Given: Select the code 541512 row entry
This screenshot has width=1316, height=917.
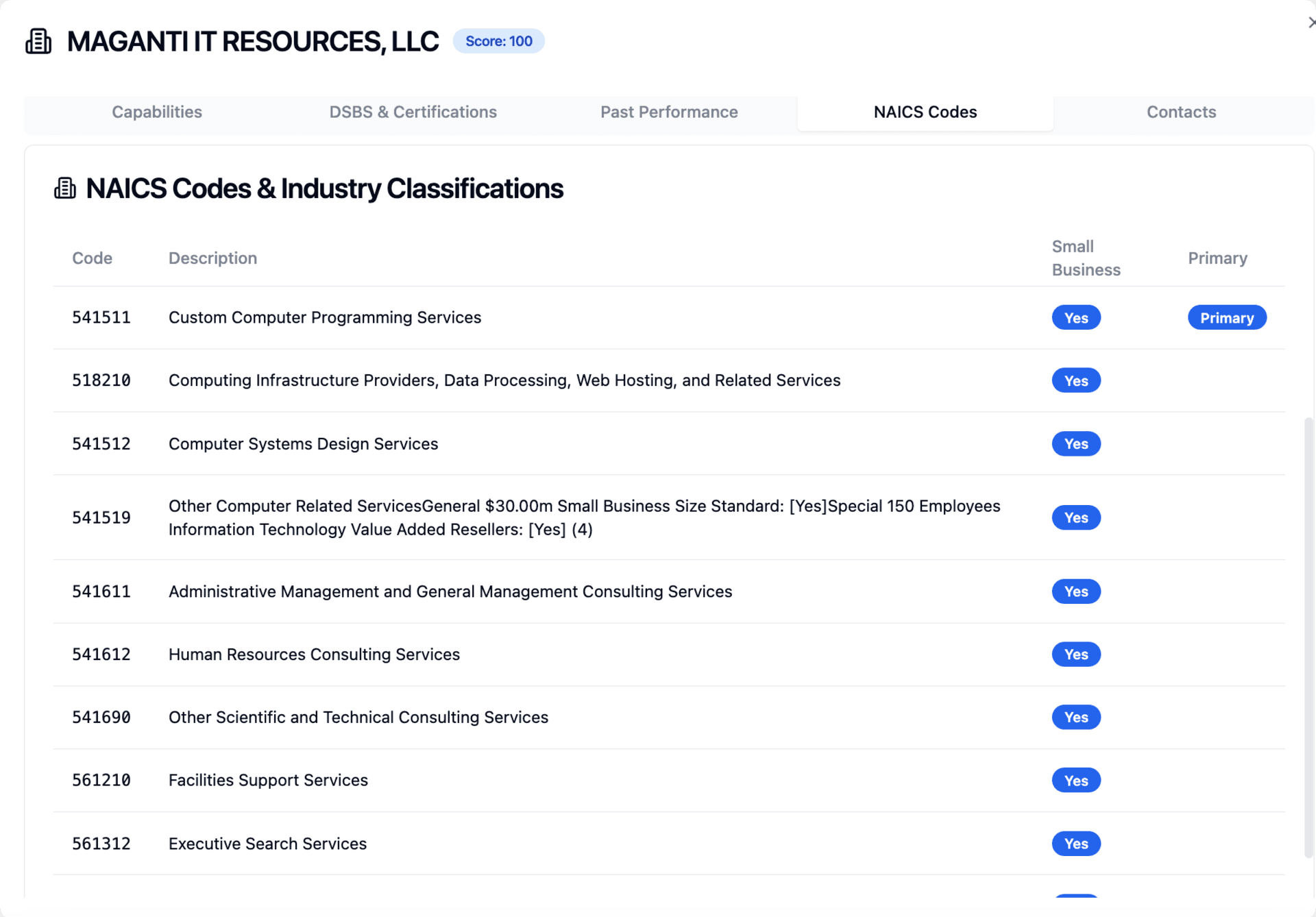Looking at the screenshot, I should (101, 443).
